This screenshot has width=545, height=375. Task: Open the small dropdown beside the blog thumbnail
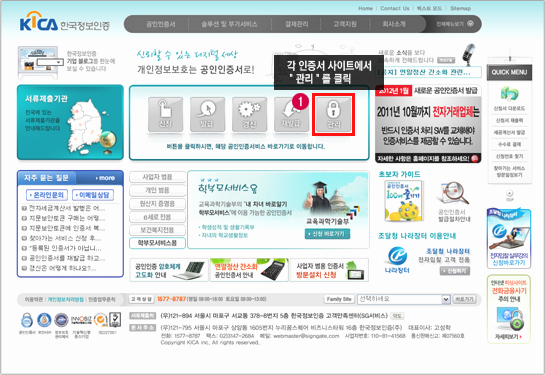click(50, 62)
